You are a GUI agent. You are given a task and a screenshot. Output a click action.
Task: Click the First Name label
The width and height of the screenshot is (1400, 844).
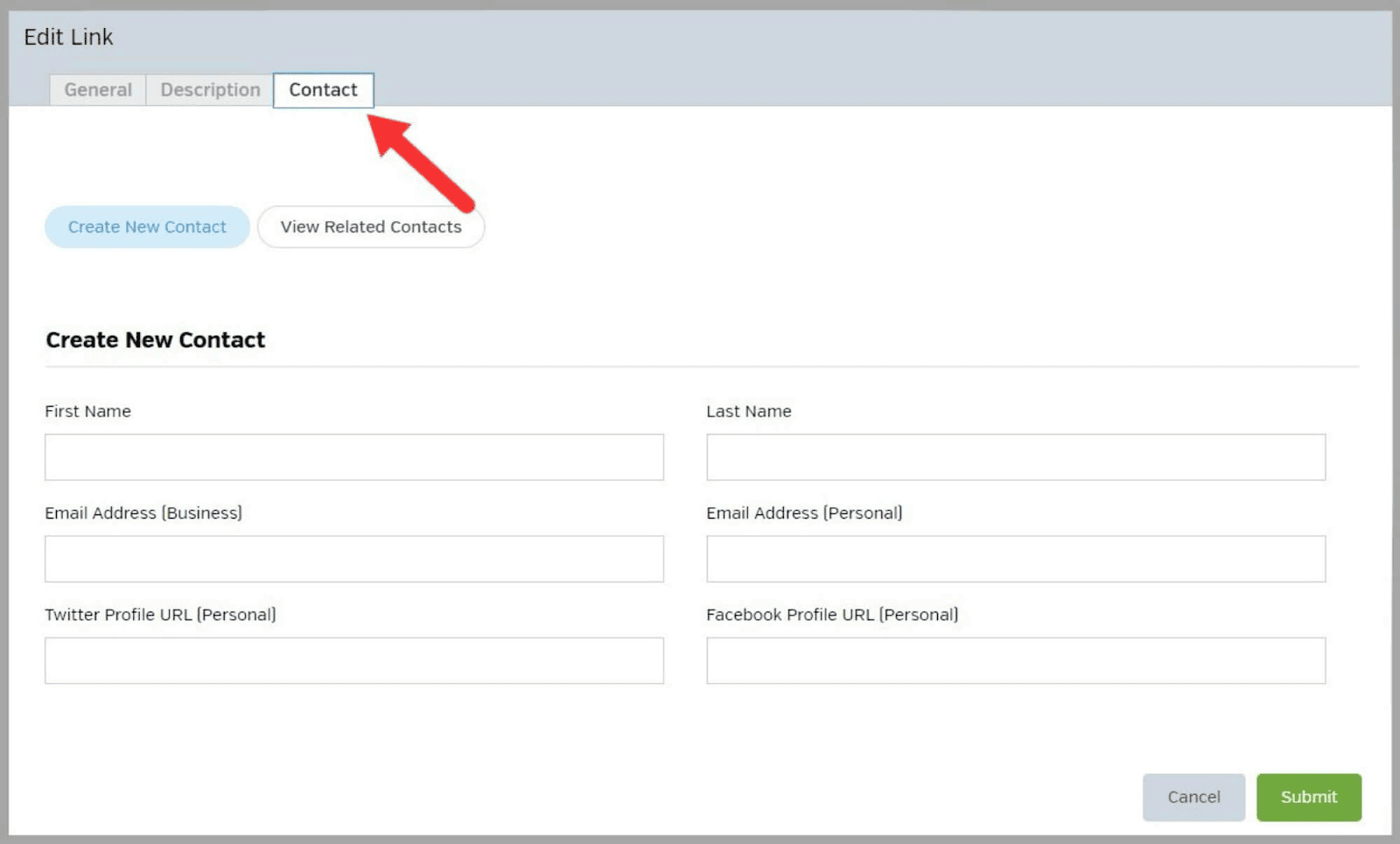87,411
